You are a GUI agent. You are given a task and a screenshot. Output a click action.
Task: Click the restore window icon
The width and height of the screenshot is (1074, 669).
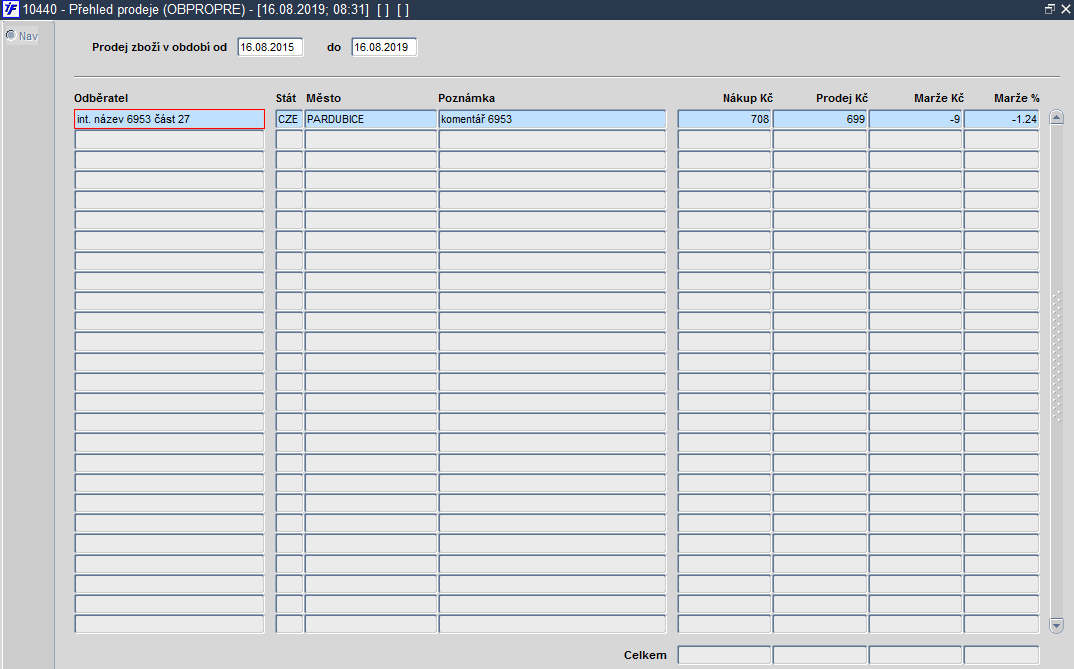coord(1049,10)
